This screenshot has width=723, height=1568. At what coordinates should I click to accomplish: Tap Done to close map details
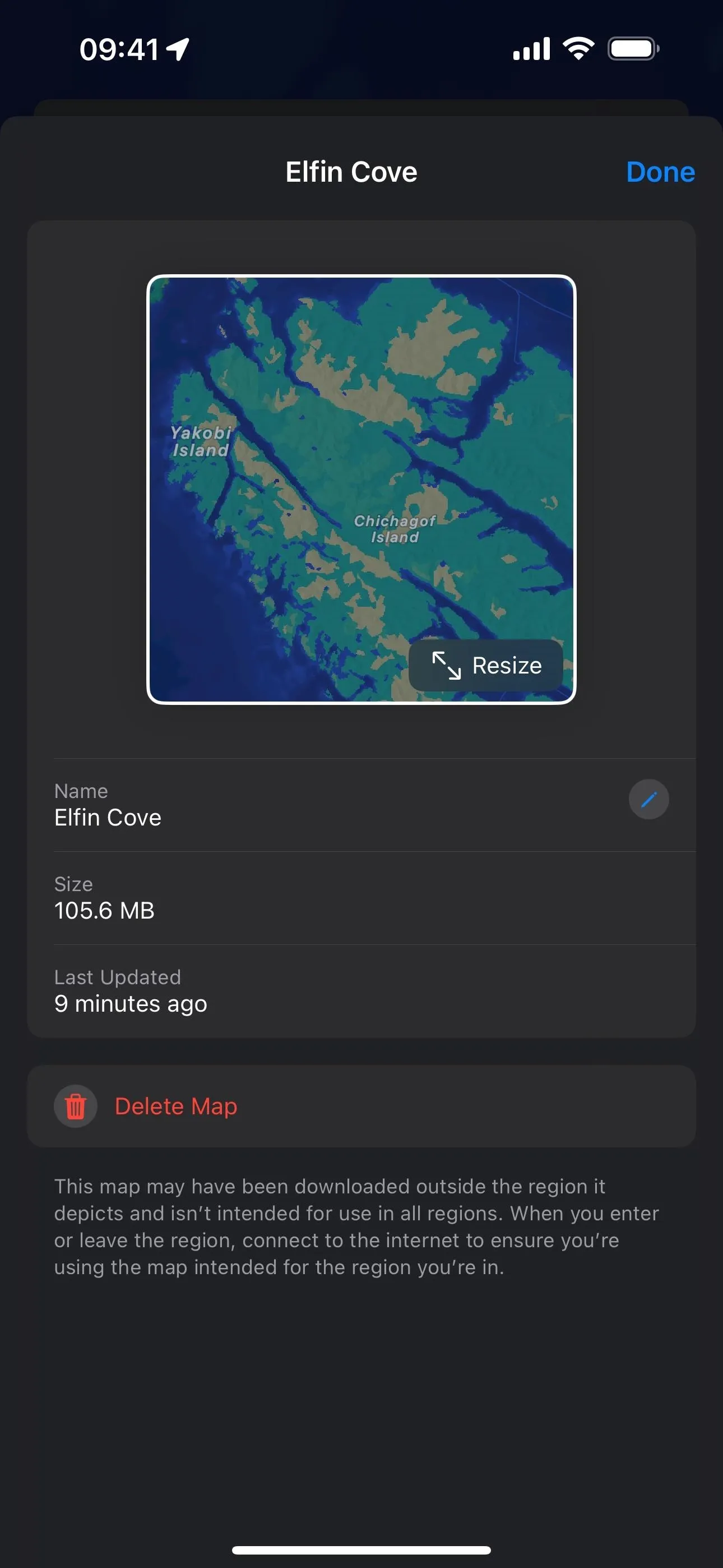tap(660, 172)
